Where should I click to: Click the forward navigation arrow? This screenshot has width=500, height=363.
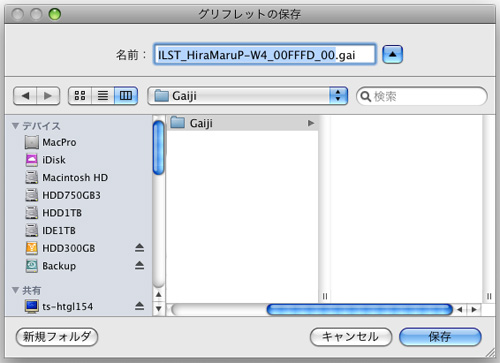pos(48,96)
